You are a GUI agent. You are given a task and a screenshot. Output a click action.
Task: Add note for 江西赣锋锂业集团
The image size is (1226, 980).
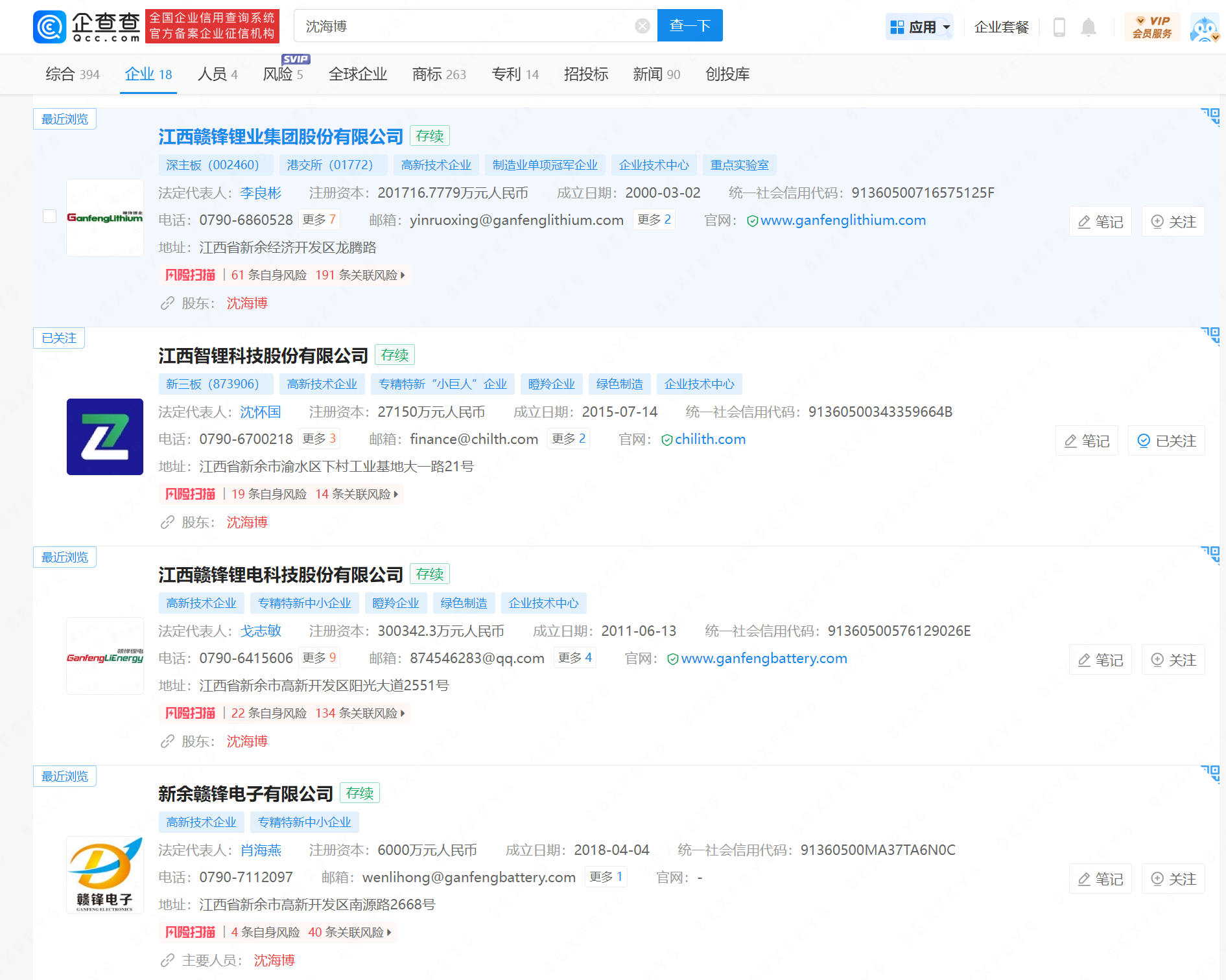coord(1100,222)
